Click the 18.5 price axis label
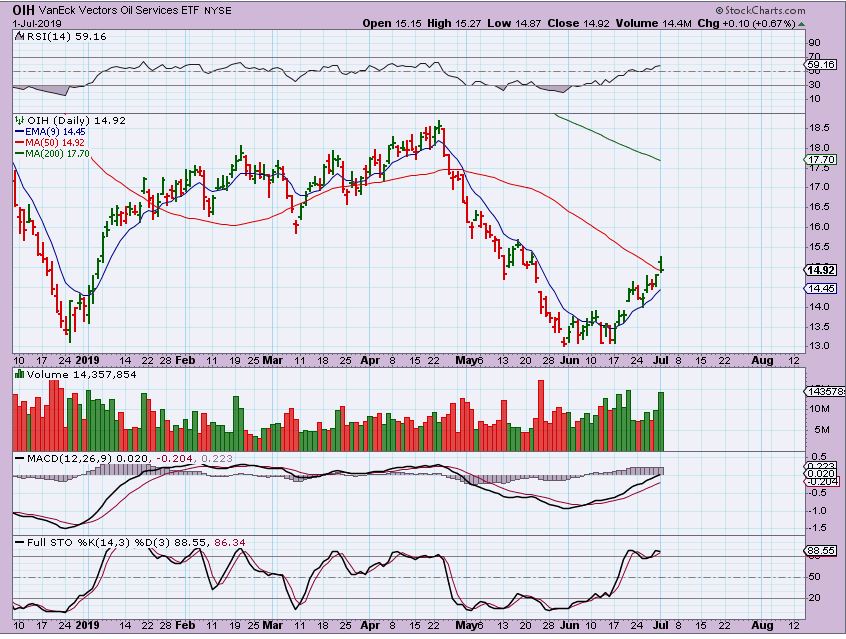 click(x=819, y=128)
